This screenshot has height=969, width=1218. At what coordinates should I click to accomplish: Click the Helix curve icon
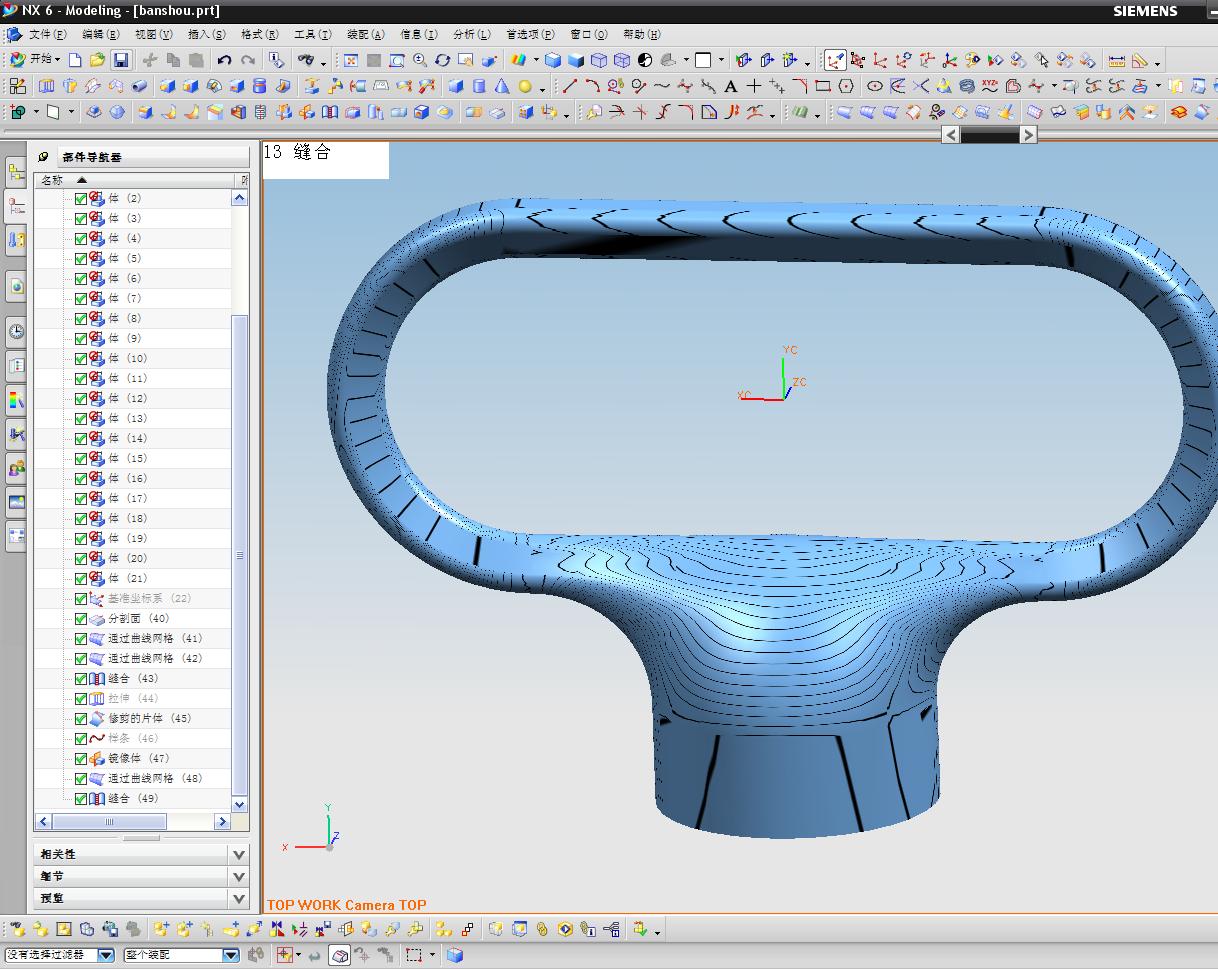967,86
